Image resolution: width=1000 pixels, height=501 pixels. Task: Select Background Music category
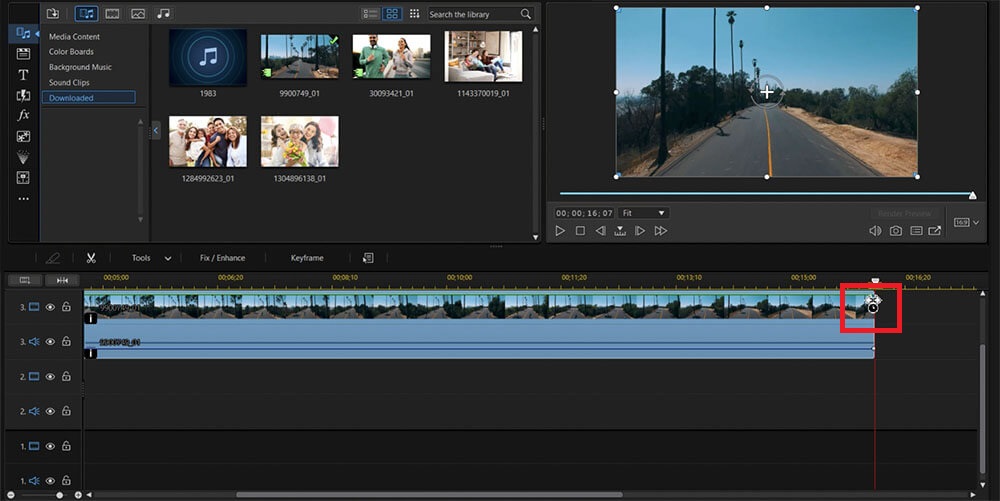click(80, 67)
